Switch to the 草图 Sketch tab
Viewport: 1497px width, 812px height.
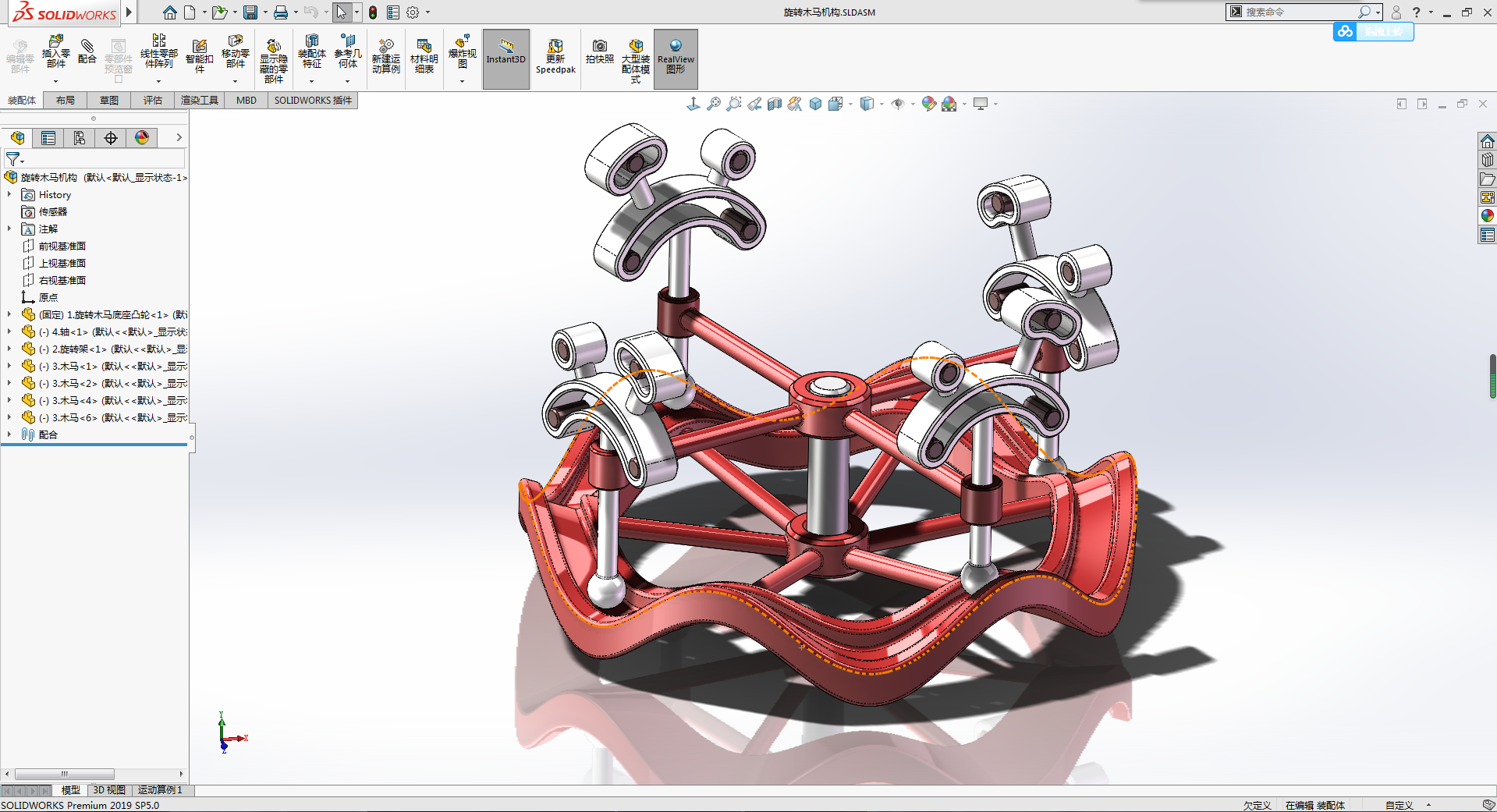(109, 101)
